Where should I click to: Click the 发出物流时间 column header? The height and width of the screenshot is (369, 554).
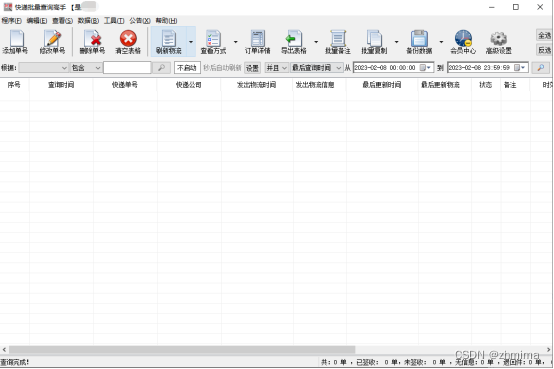pyautogui.click(x=257, y=85)
